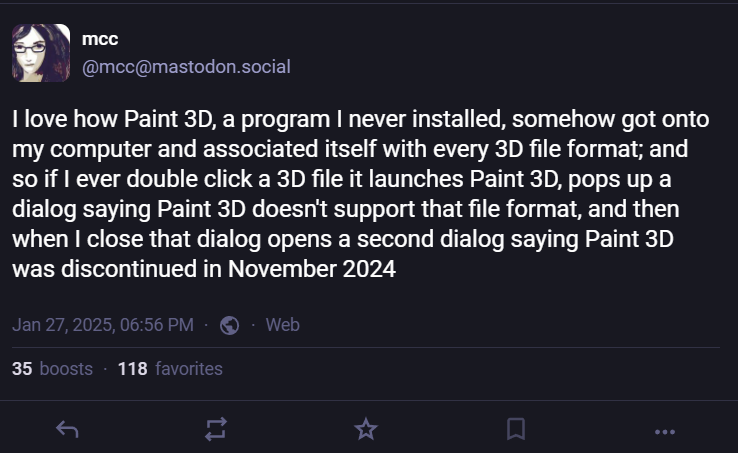The image size is (738, 453).
Task: View the list of 118 favorites
Action: click(170, 369)
